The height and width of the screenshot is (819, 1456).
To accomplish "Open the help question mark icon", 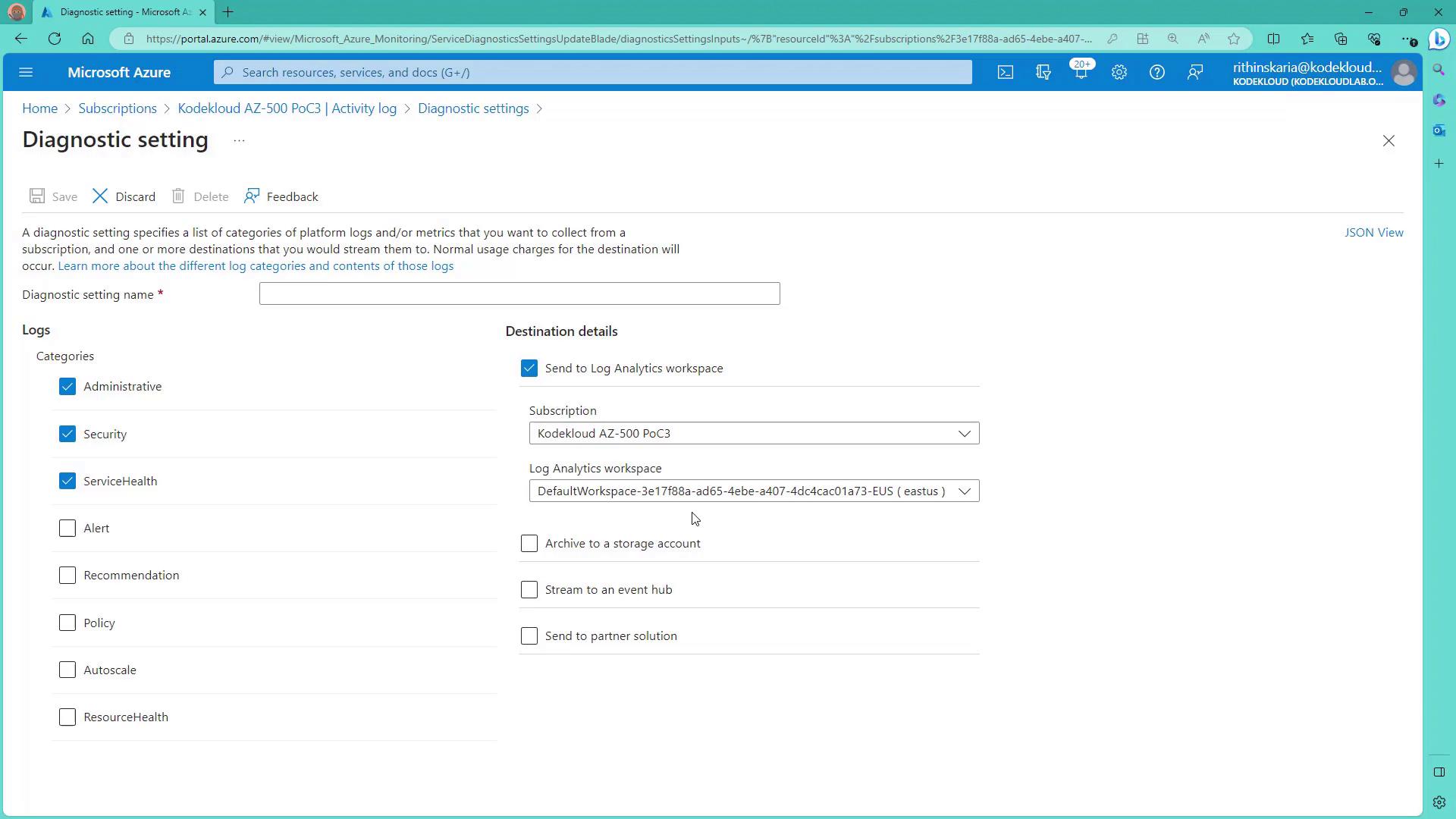I will coord(1156,73).
